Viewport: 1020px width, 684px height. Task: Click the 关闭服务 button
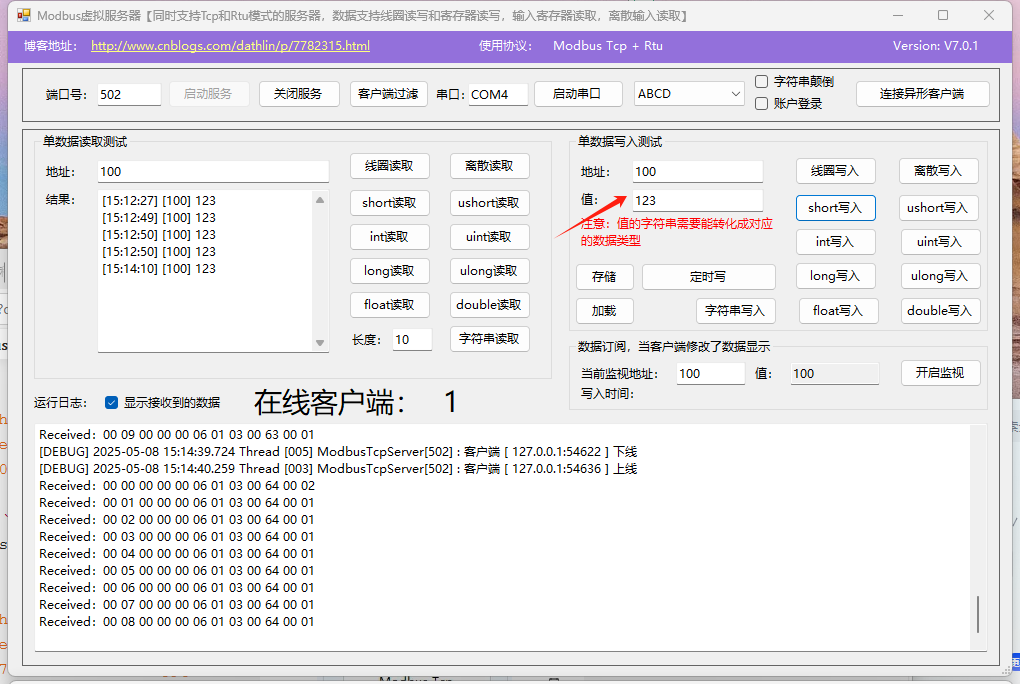click(299, 93)
